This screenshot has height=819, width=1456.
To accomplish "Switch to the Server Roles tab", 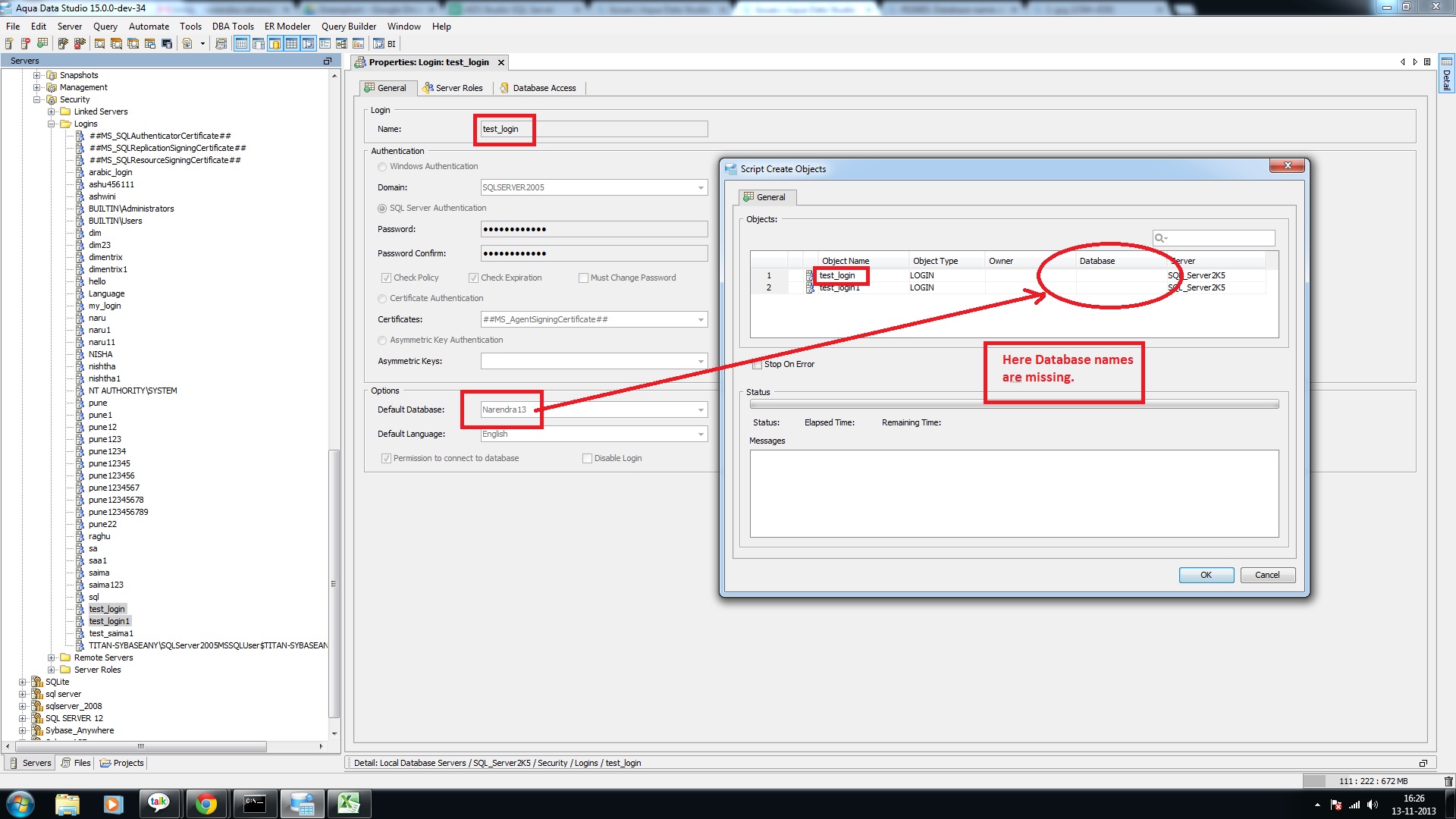I will point(453,88).
